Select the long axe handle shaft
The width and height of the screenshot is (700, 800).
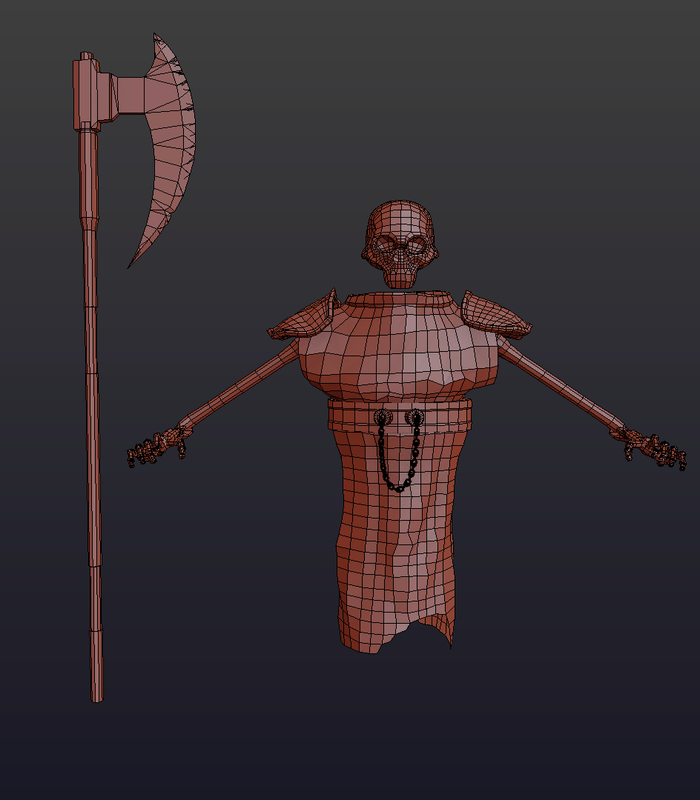click(x=91, y=400)
